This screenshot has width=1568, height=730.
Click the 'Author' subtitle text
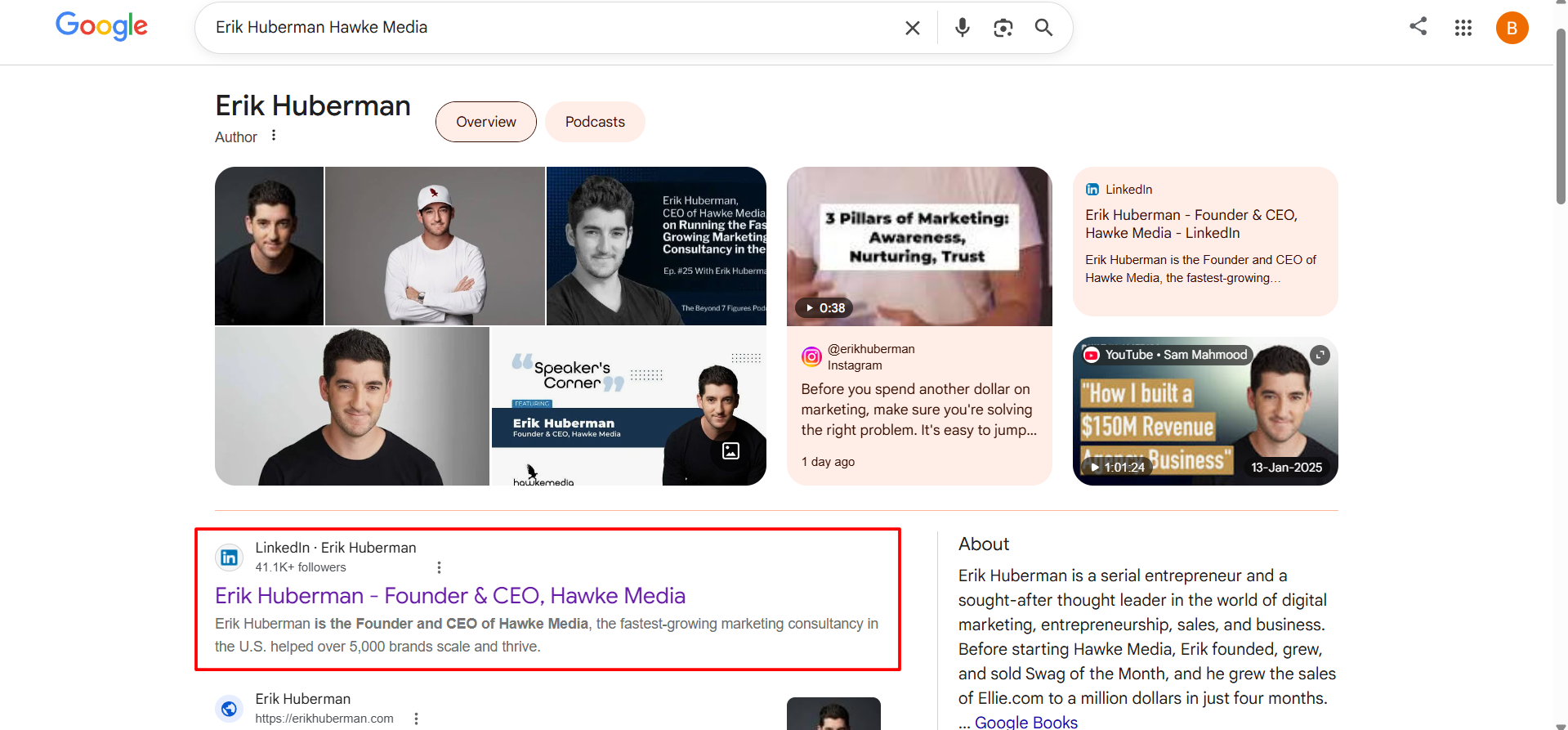pos(236,137)
